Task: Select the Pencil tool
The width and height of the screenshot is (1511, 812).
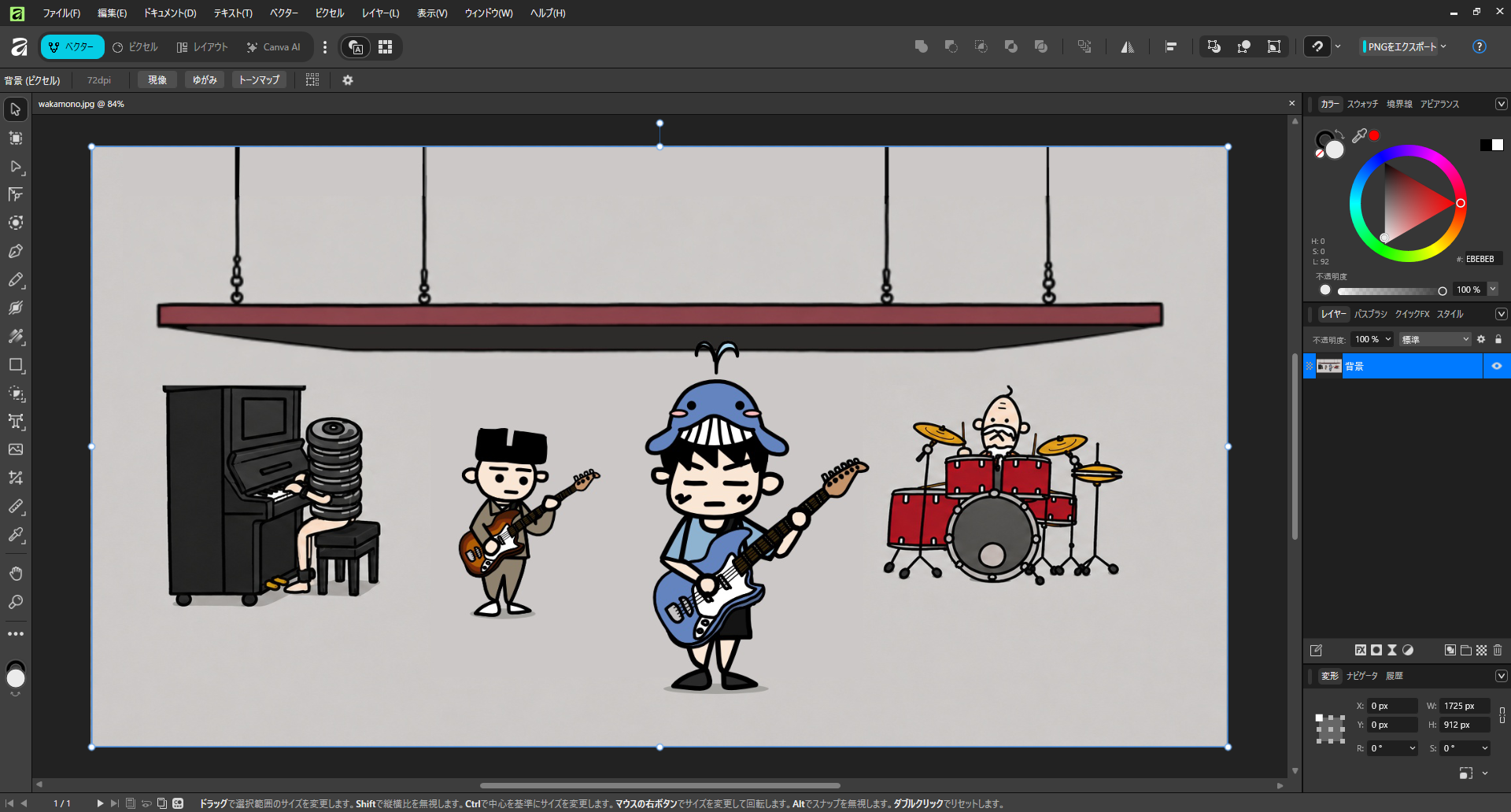Action: tap(16, 279)
